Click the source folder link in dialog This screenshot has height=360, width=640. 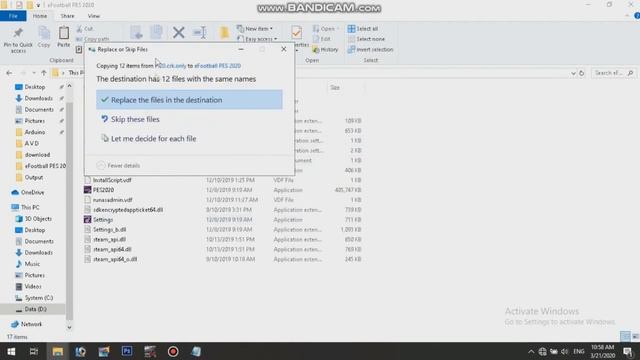(171, 66)
